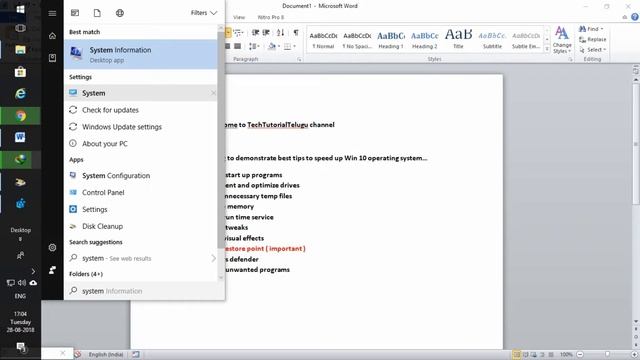Viewport: 640px width, 360px height.
Task: Apply the Heading 1 style
Action: point(391,40)
